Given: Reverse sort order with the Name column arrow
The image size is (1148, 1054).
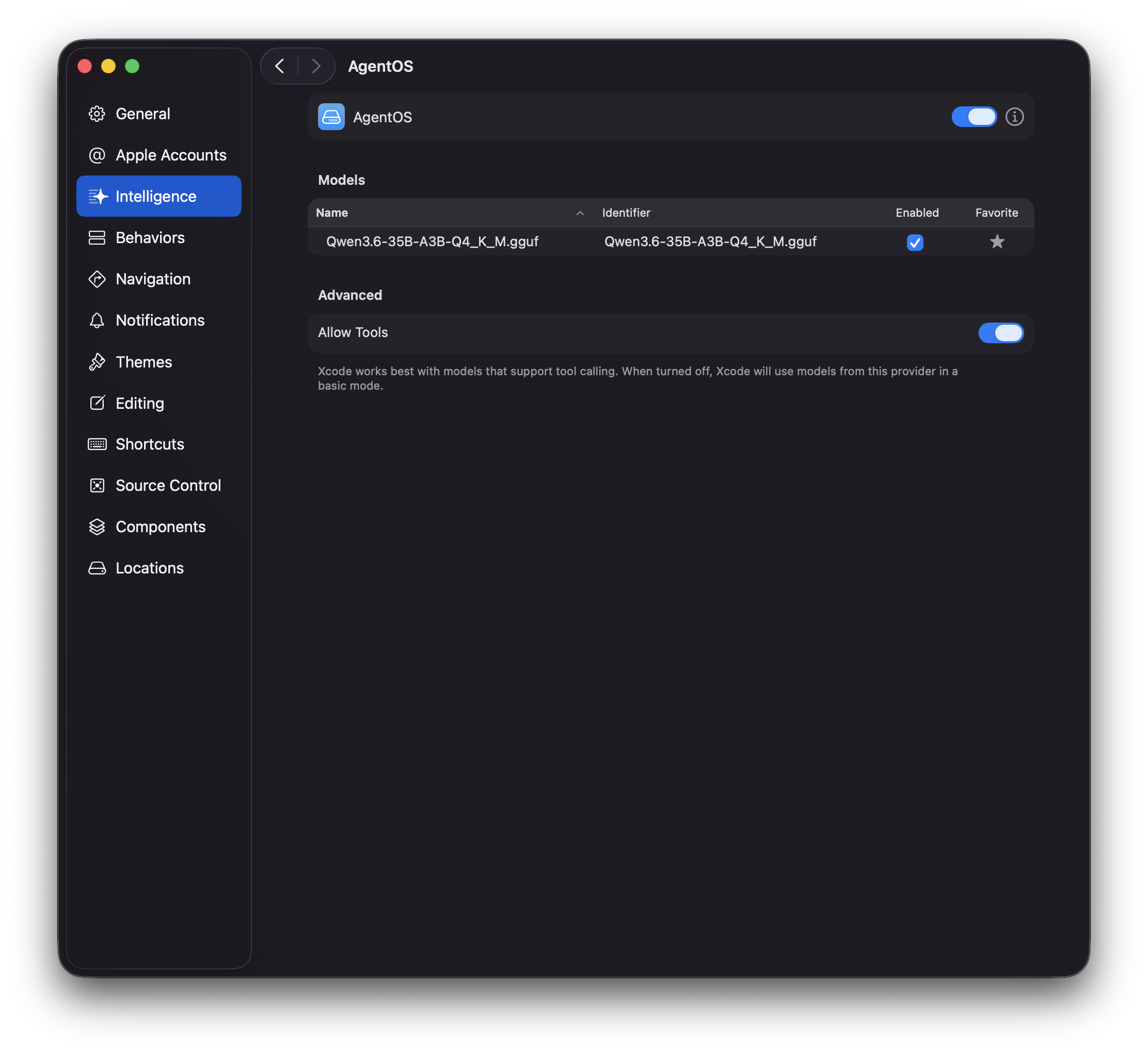Looking at the screenshot, I should [x=580, y=213].
